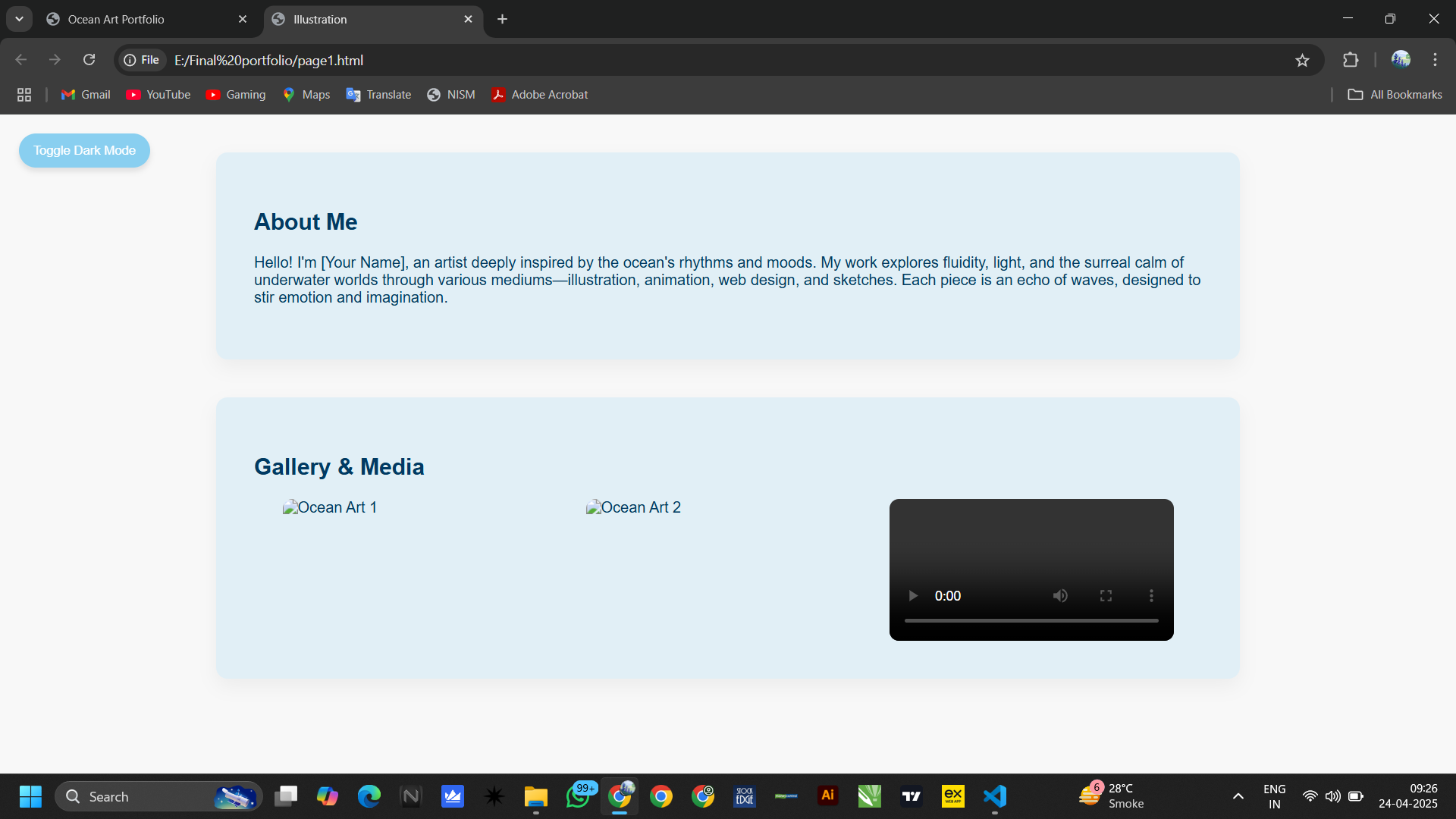Open the tab search dropdown
Viewport: 1456px width, 819px height.
point(19,20)
